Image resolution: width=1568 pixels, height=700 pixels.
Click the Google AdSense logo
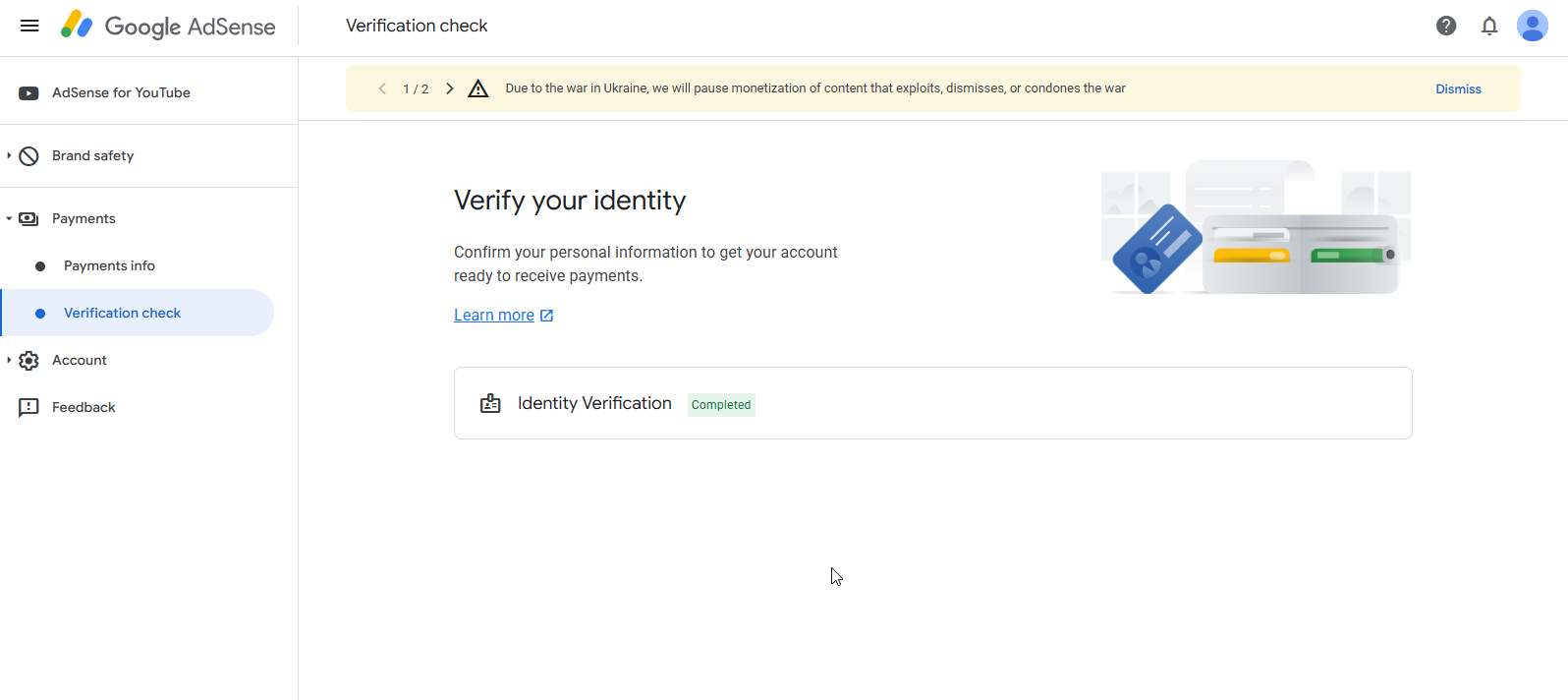[x=168, y=26]
